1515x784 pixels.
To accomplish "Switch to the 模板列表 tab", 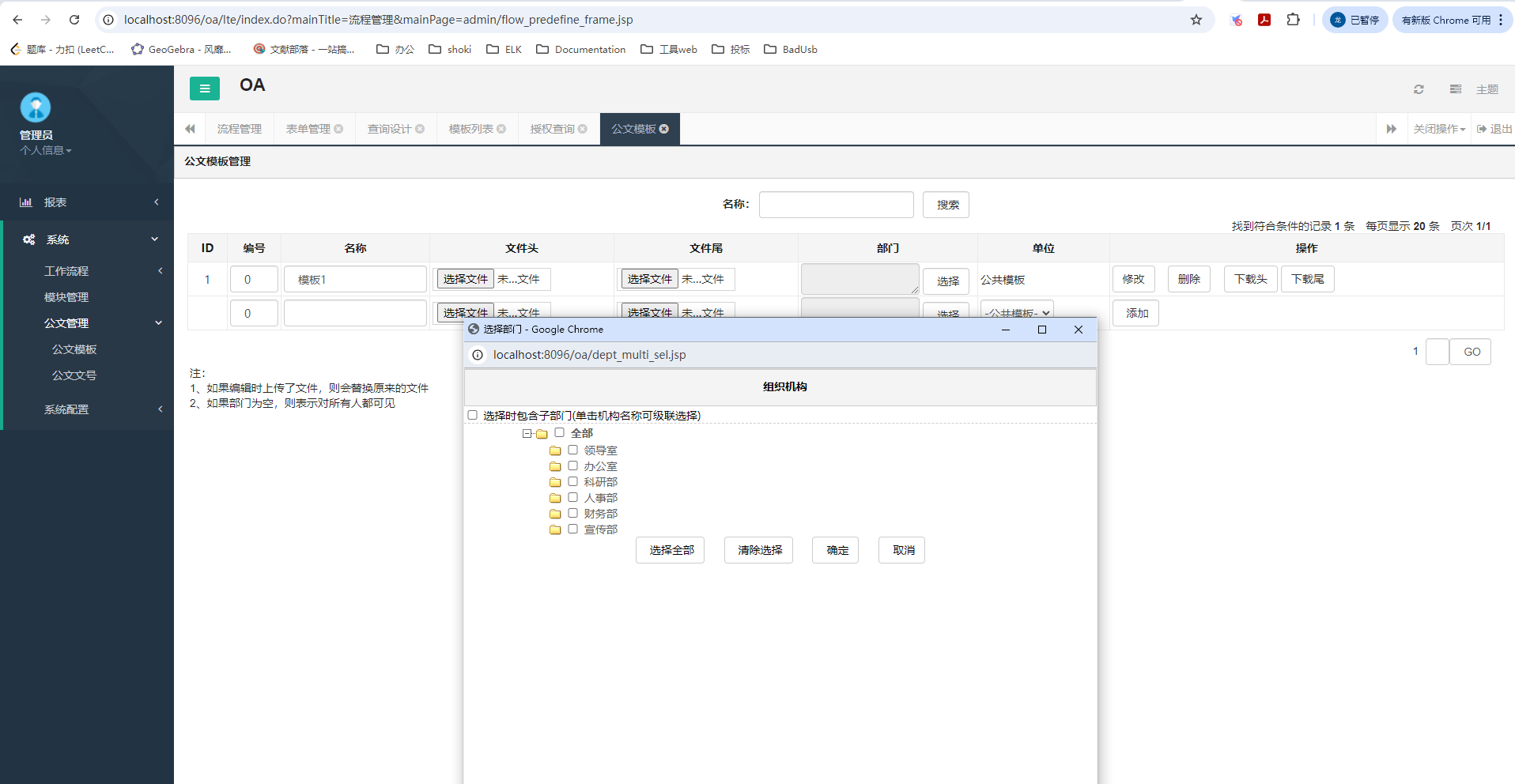I will pyautogui.click(x=471, y=129).
